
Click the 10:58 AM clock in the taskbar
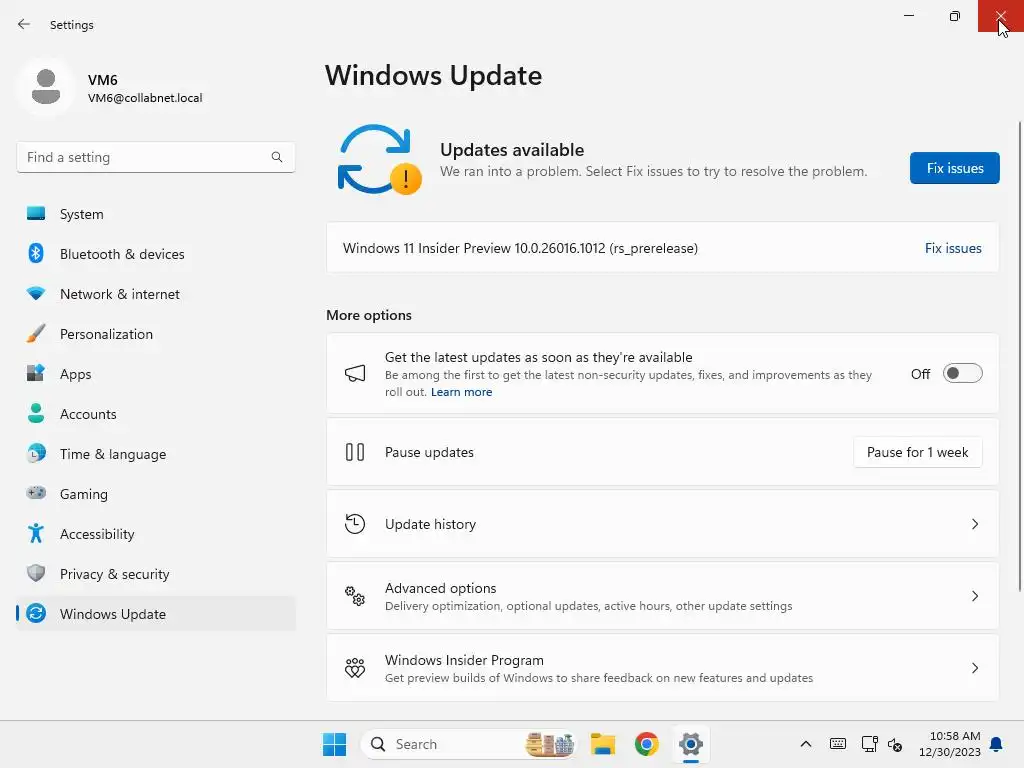pos(954,736)
